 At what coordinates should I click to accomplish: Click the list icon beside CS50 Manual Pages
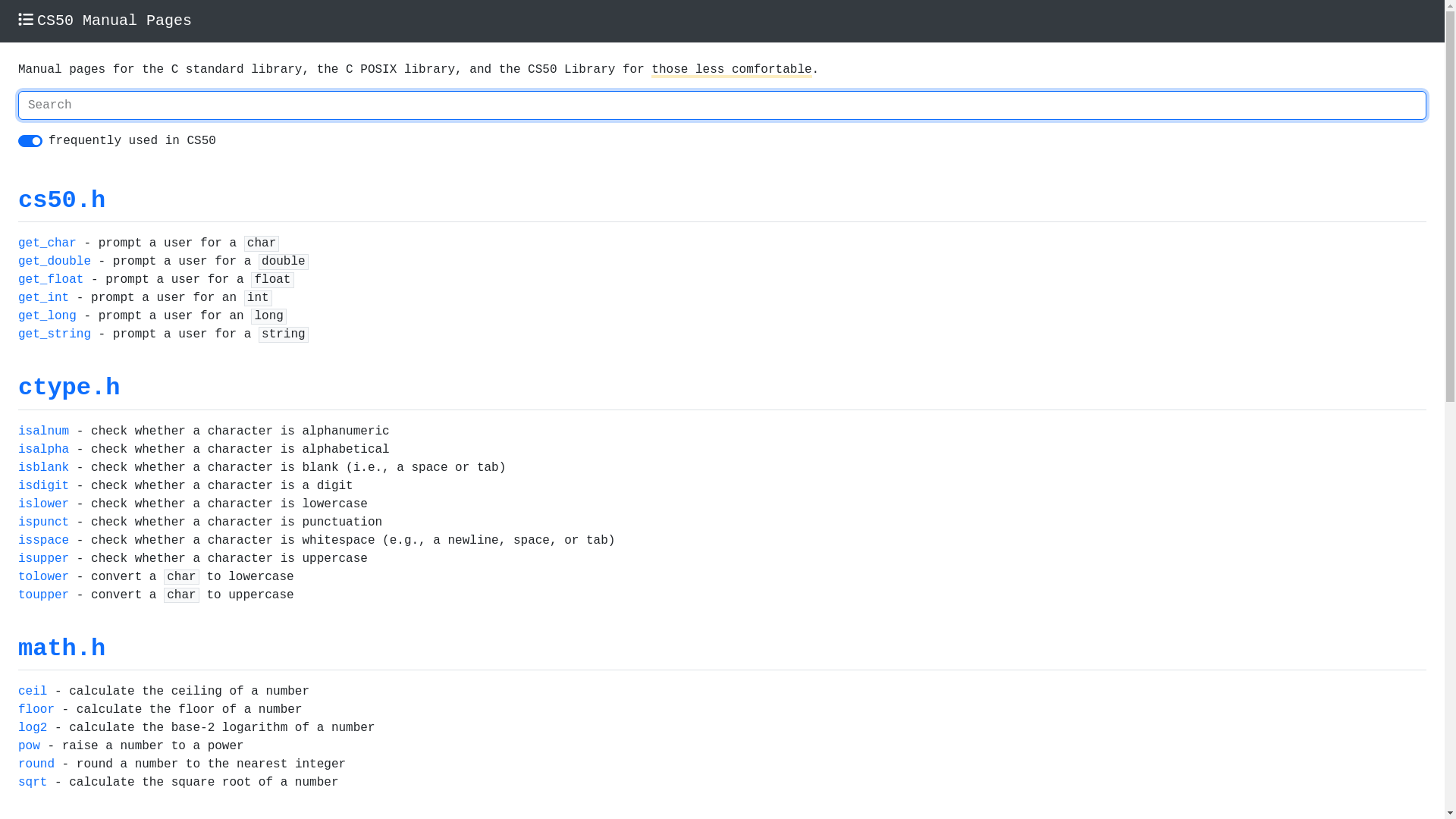click(x=26, y=20)
